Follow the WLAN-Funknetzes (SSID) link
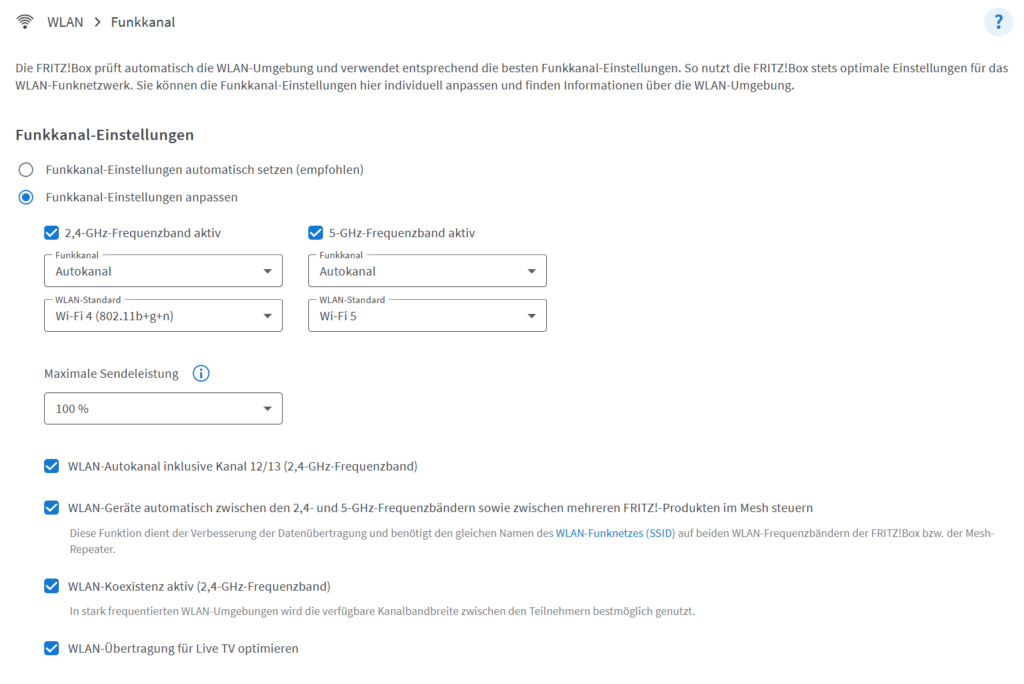The image size is (1024, 684). pos(615,533)
